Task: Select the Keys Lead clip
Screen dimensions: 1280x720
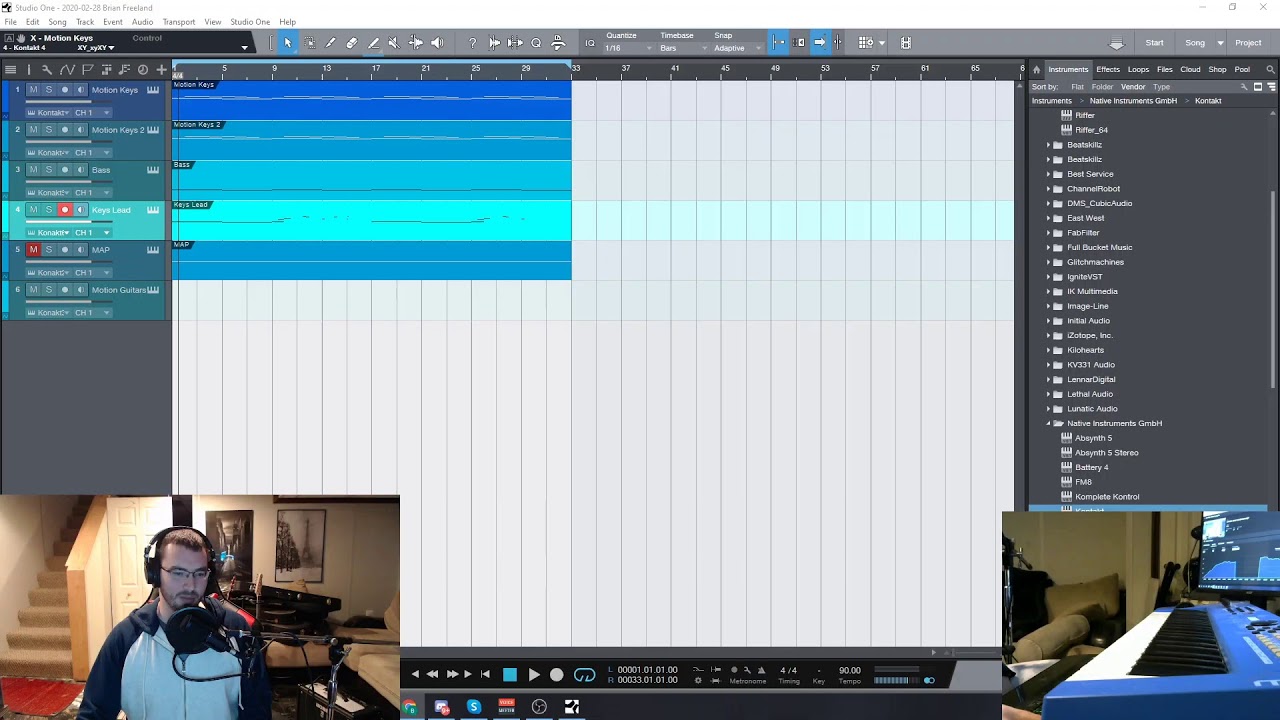Action: coord(371,220)
